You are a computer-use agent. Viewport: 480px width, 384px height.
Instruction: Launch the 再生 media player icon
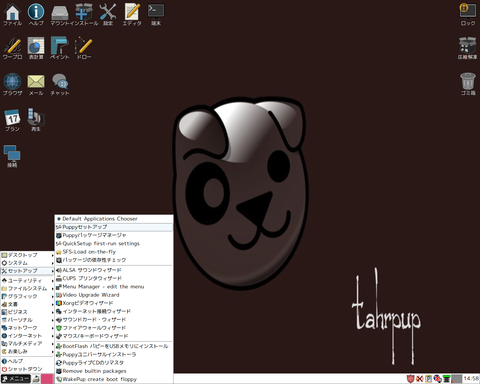[x=36, y=120]
